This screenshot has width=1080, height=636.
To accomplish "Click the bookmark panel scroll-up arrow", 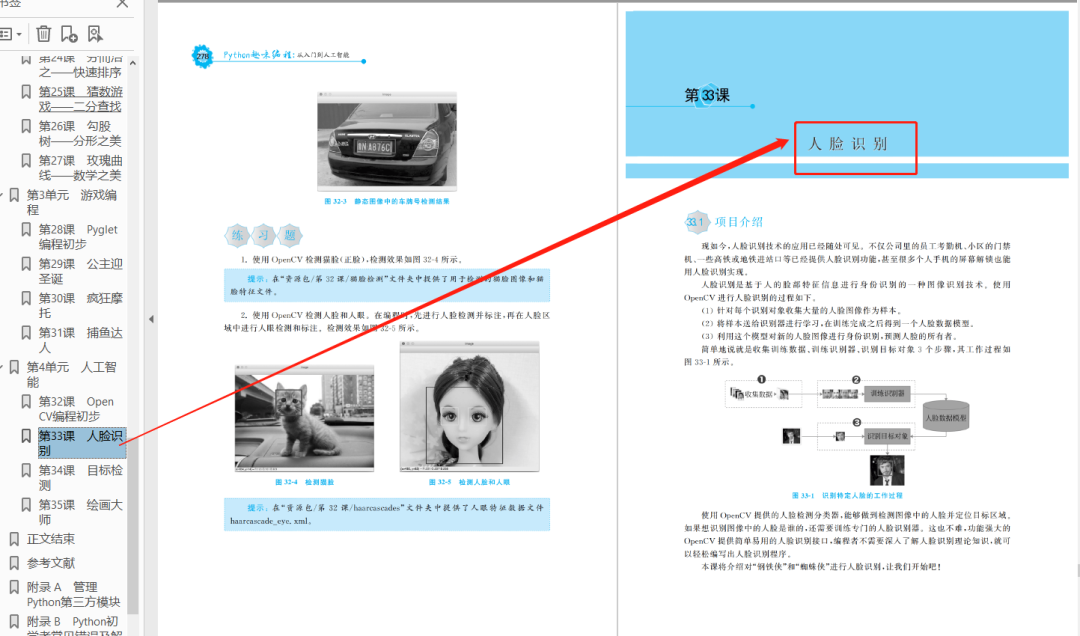I will [133, 63].
